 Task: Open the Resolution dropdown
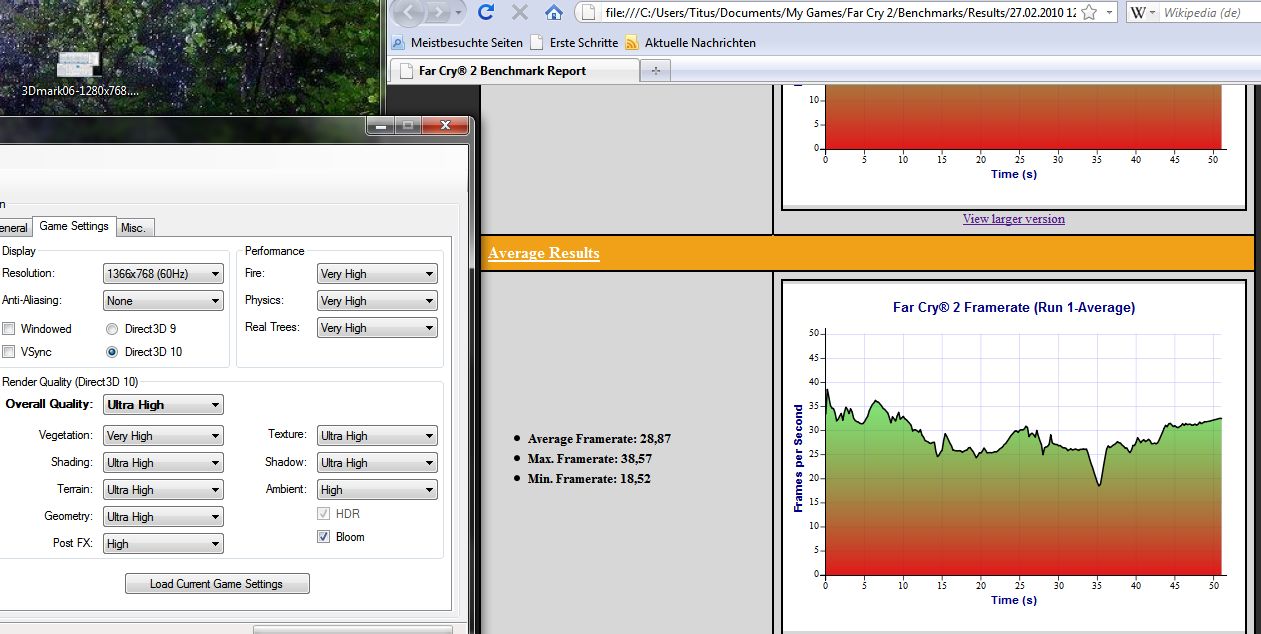[163, 273]
